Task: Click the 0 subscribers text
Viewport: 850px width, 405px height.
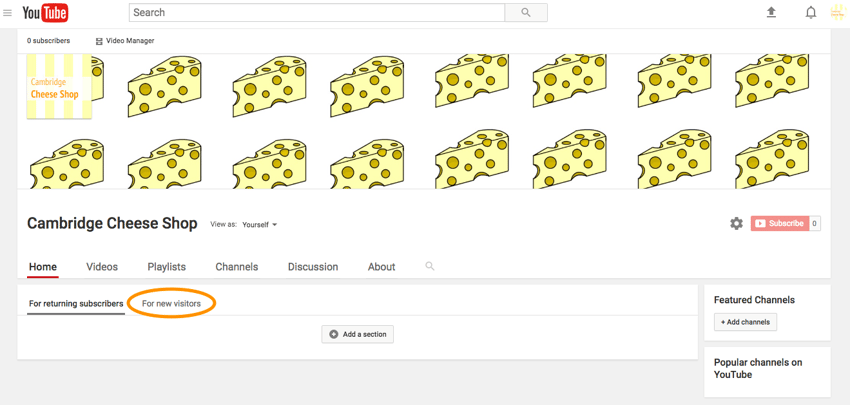Action: click(x=48, y=41)
